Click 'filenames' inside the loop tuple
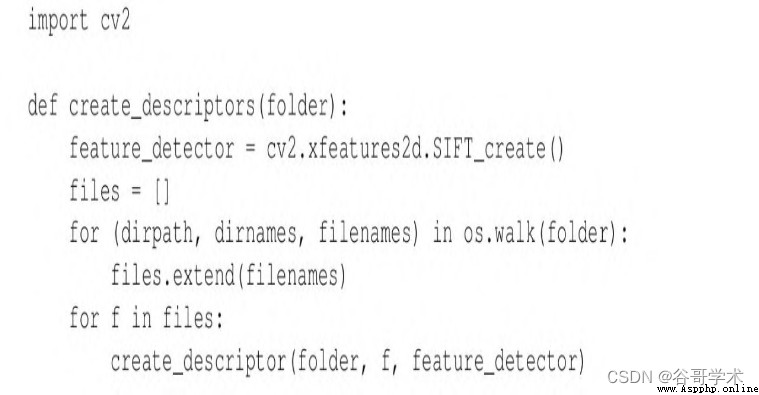The width and height of the screenshot is (759, 395). click(364, 233)
